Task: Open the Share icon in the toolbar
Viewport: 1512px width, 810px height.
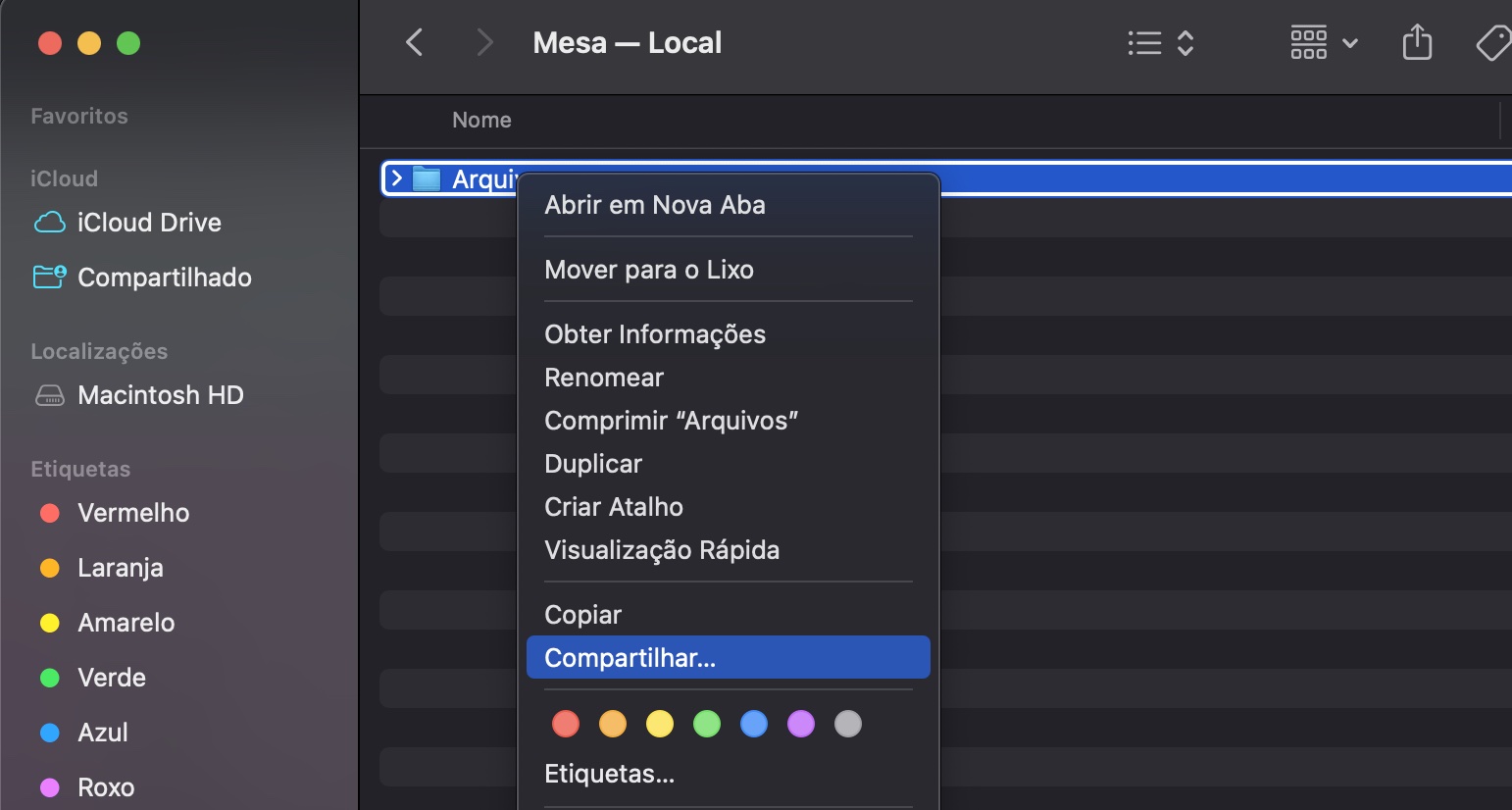Action: (1416, 42)
